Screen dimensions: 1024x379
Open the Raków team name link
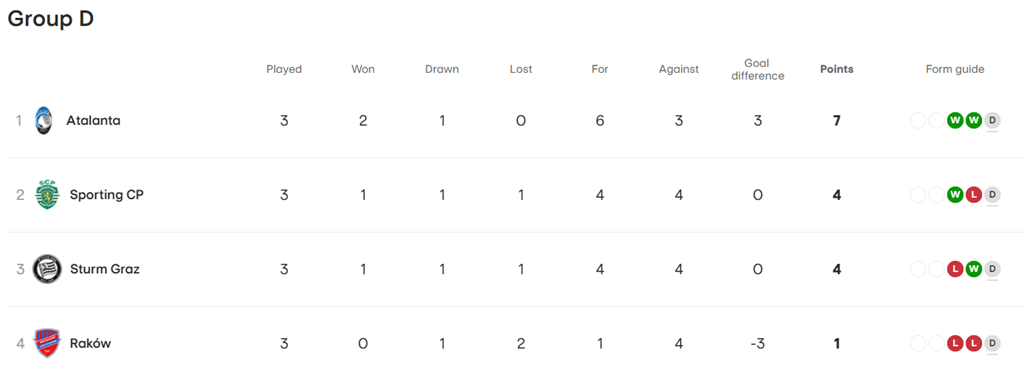(x=90, y=344)
